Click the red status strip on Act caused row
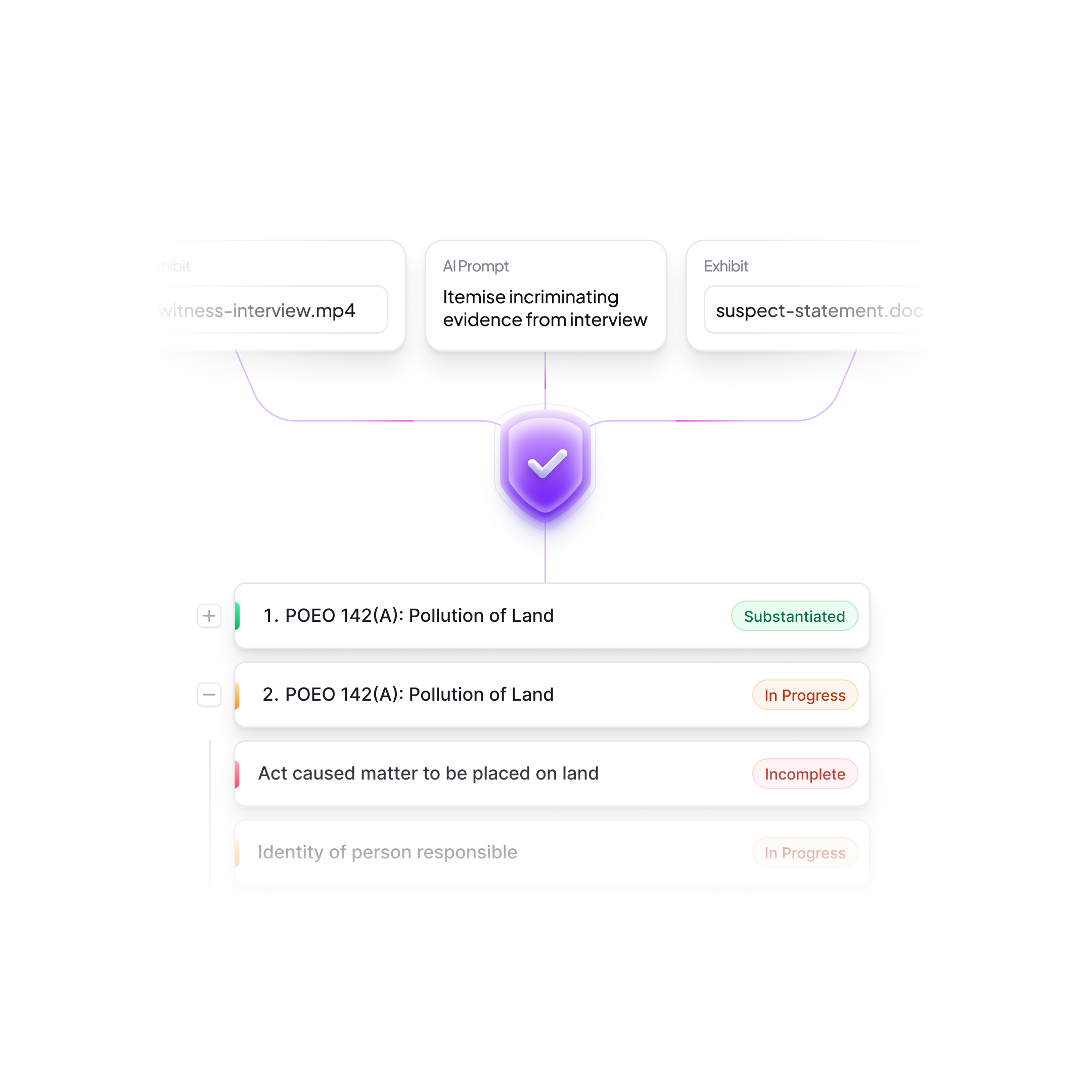Image resolution: width=1092 pixels, height=1092 pixels. click(x=238, y=775)
